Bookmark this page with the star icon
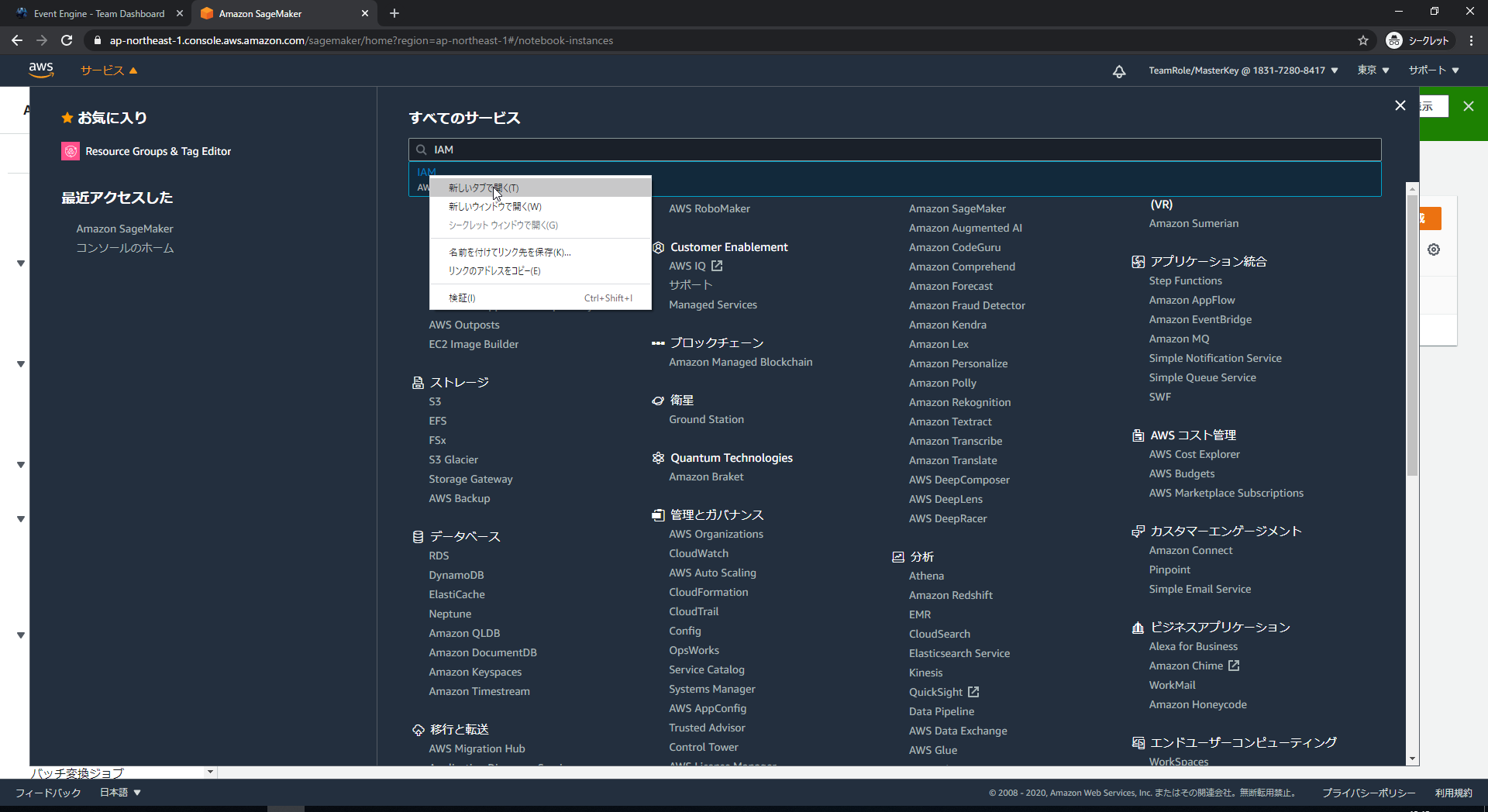1488x812 pixels. [x=1363, y=40]
